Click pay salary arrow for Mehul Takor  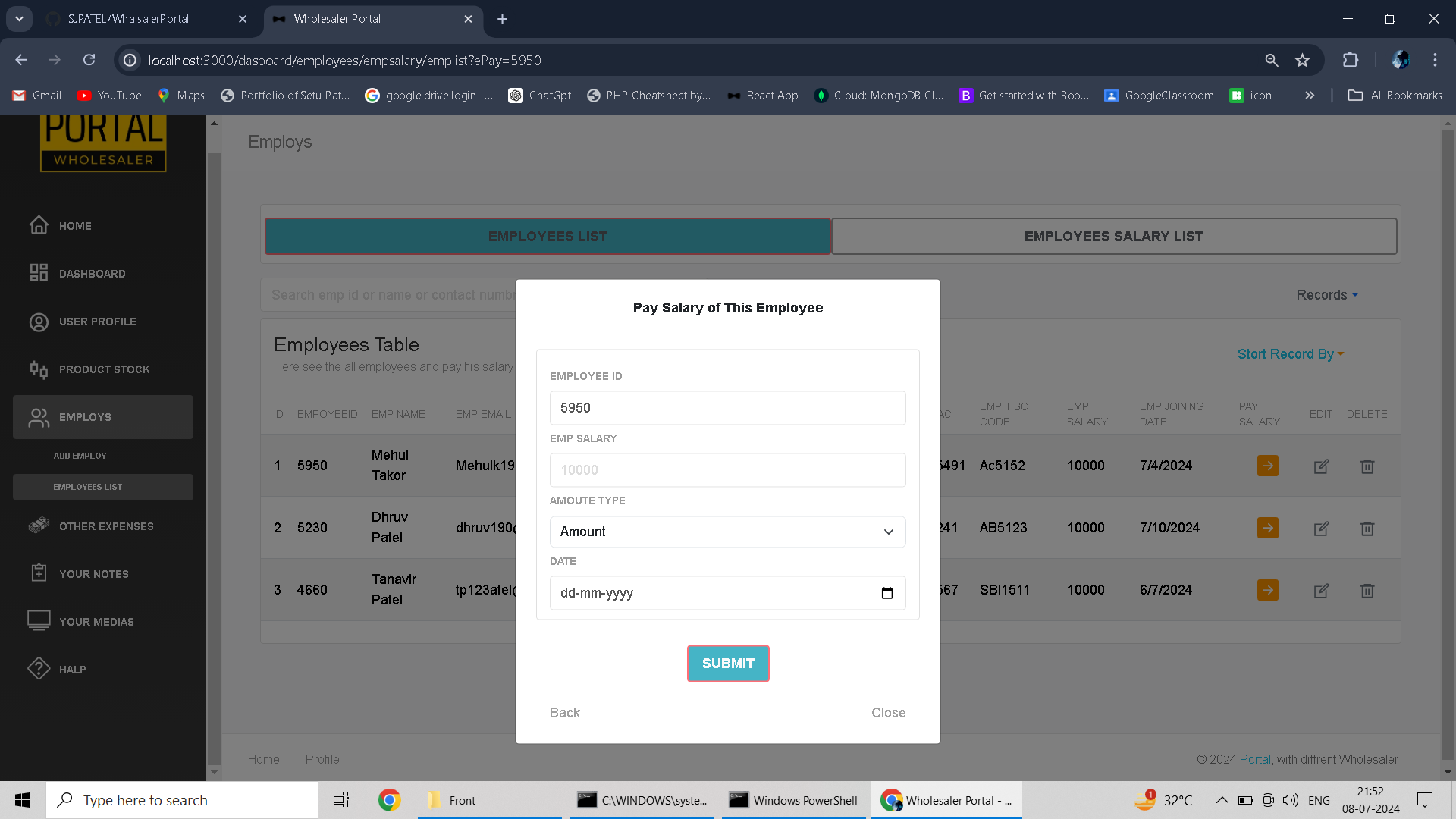pyautogui.click(x=1267, y=466)
